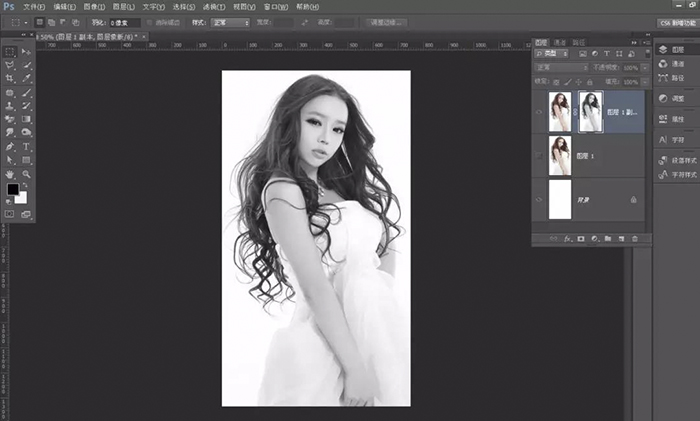Image resolution: width=700 pixels, height=421 pixels.
Task: Click the add layer mask icon
Action: 579,239
